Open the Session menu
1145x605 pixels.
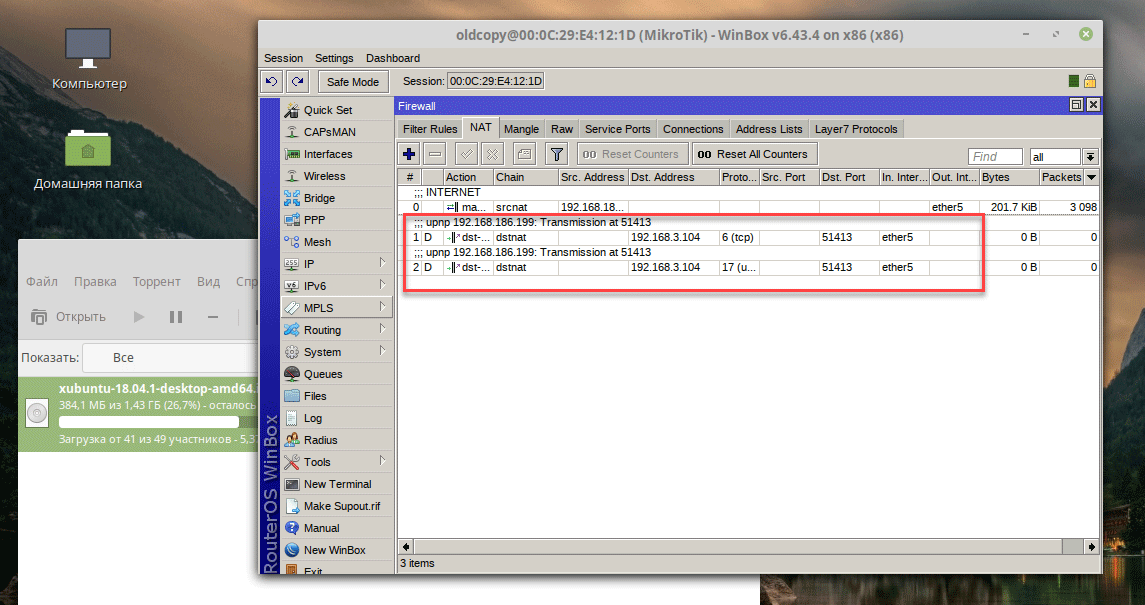coord(283,58)
